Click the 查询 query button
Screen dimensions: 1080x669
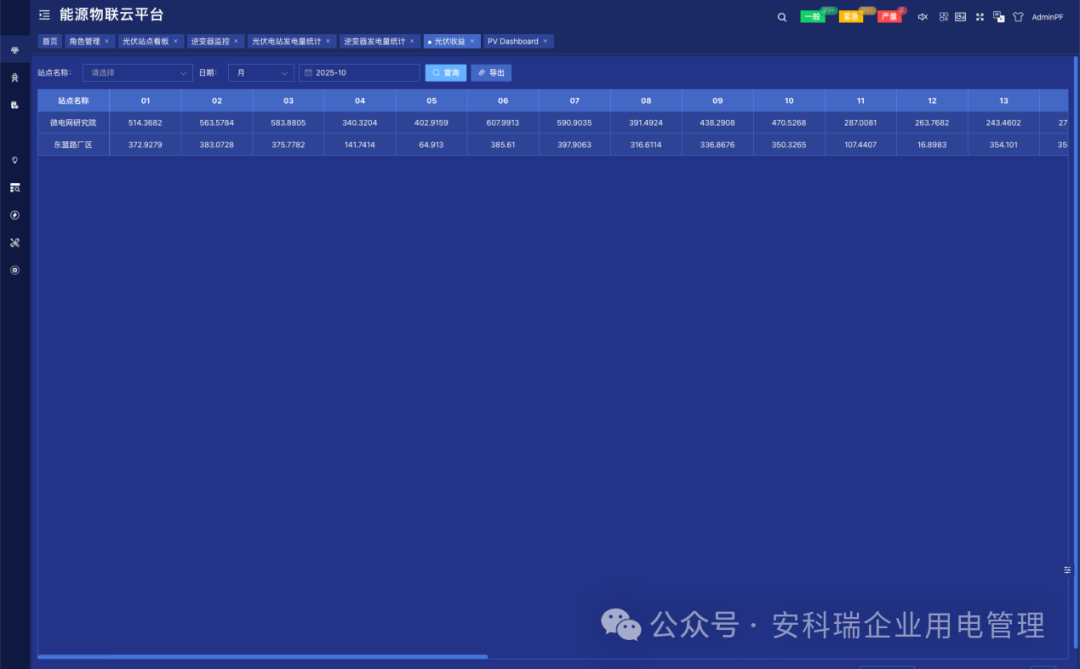tap(446, 73)
